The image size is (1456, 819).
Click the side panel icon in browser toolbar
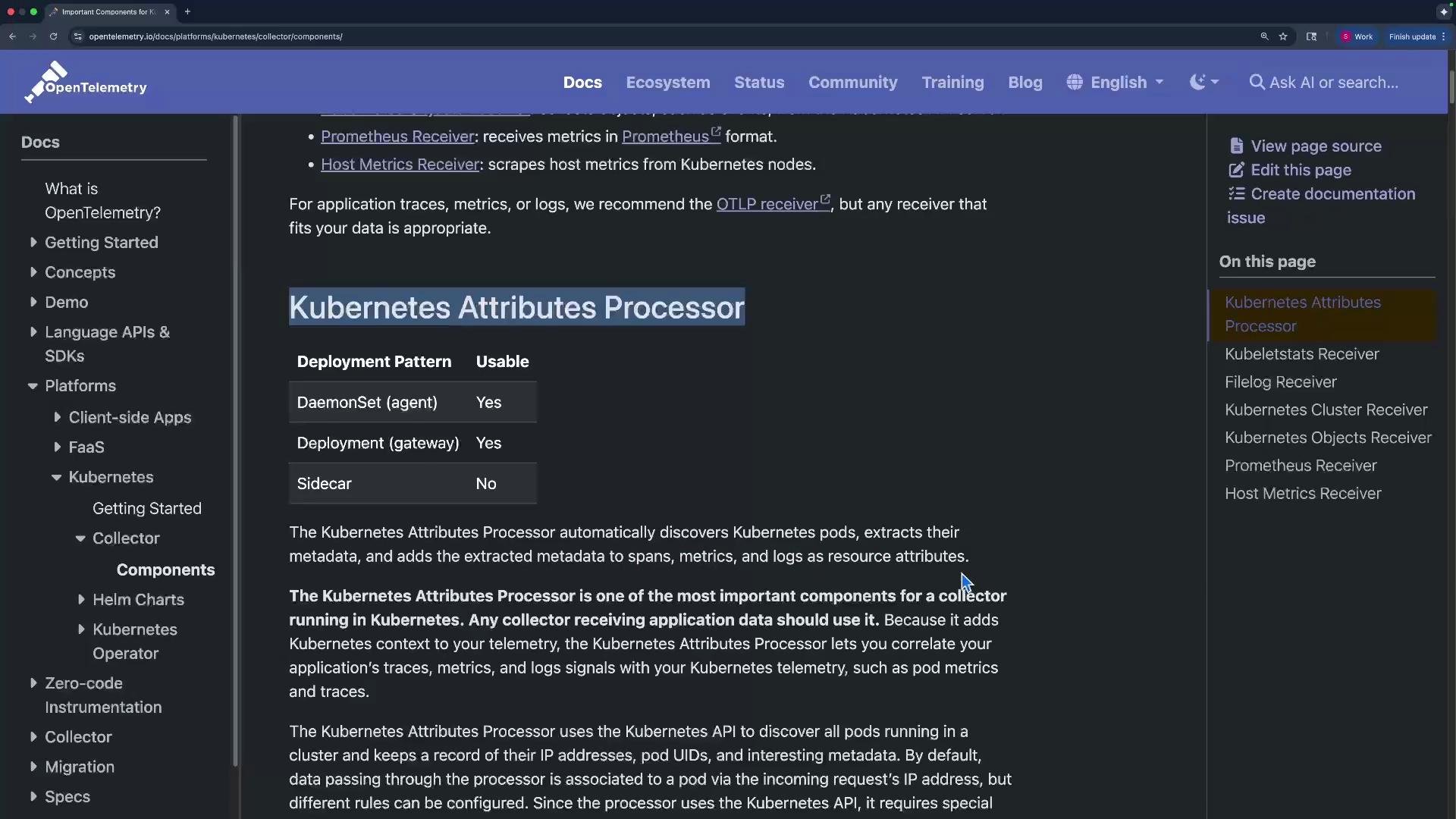(1311, 36)
